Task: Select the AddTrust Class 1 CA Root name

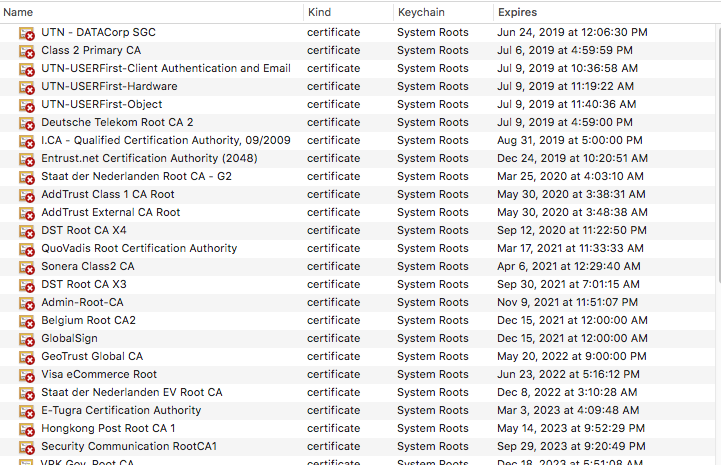Action: 108,194
